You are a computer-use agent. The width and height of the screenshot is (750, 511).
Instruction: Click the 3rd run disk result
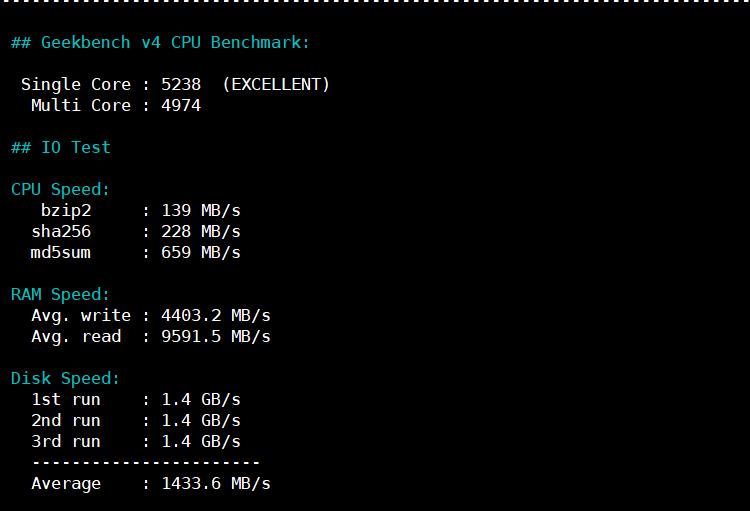pos(201,441)
